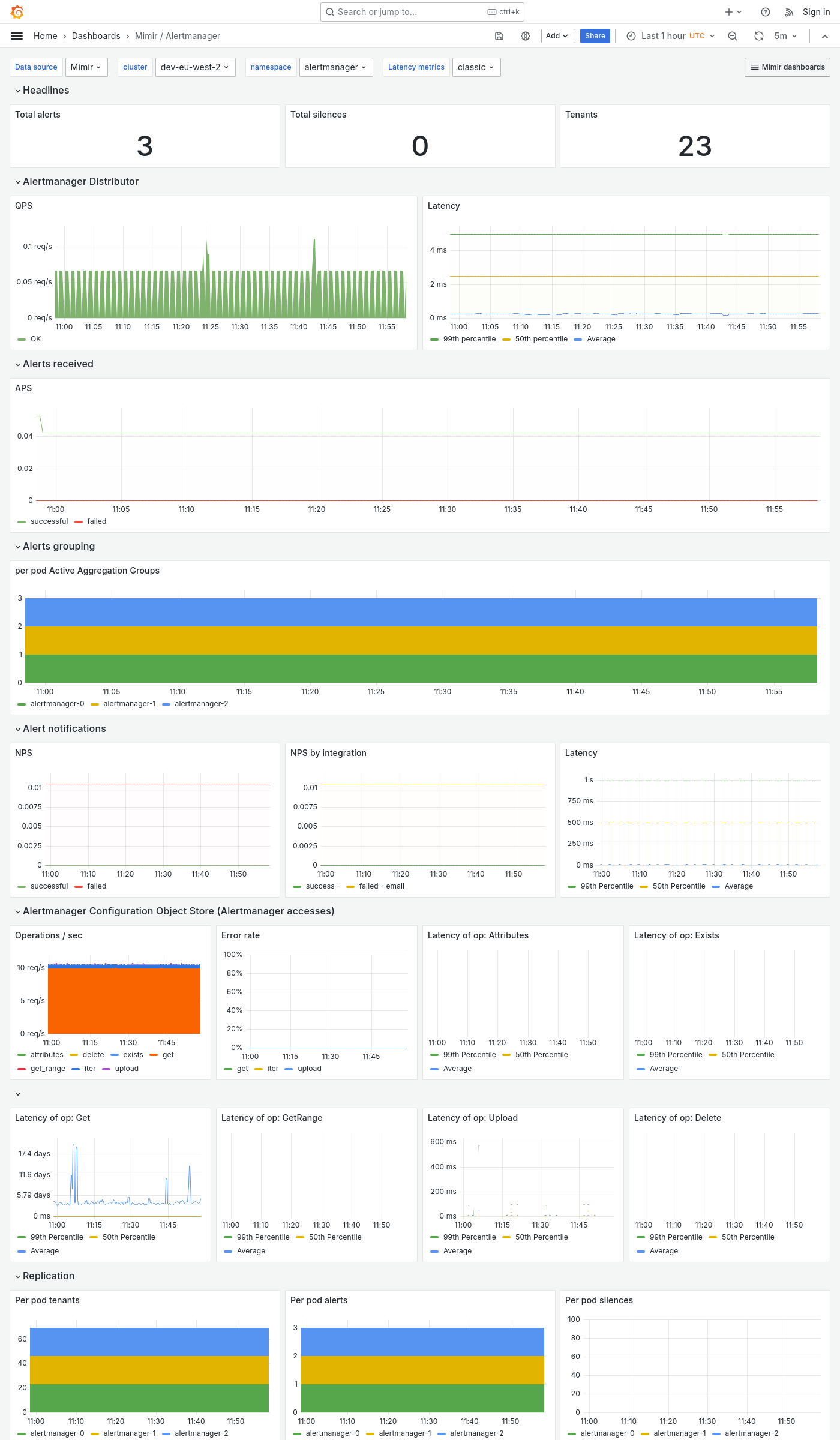
Task: Open the hamburger navigation menu
Action: tap(17, 36)
